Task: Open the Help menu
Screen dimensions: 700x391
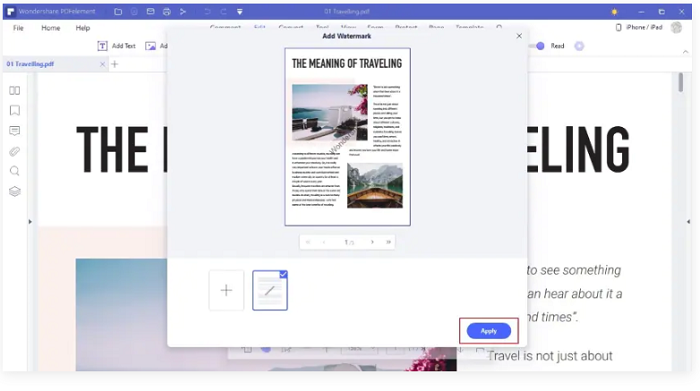Action: point(83,28)
